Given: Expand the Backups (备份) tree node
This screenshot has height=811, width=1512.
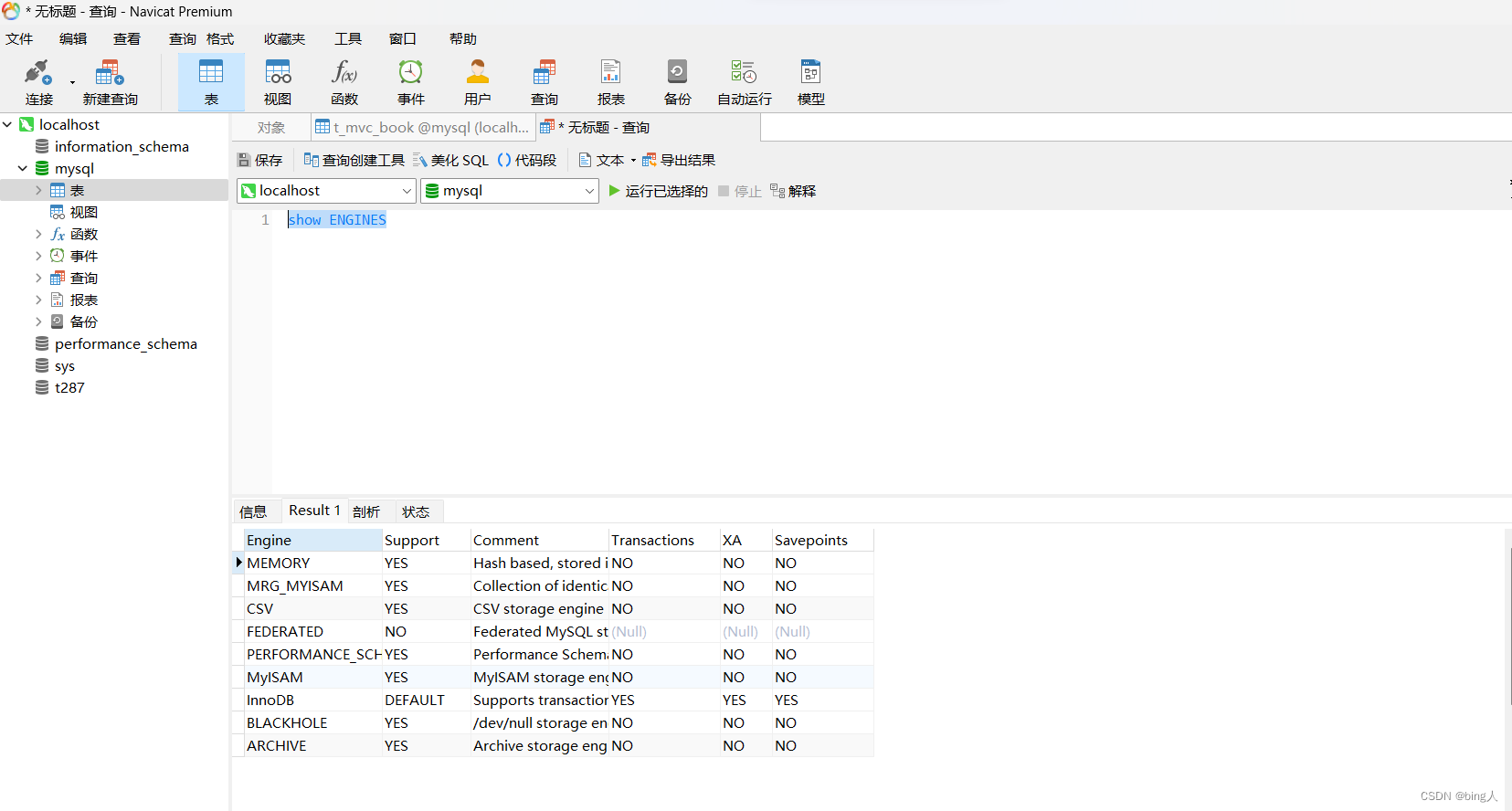Looking at the screenshot, I should 38,321.
